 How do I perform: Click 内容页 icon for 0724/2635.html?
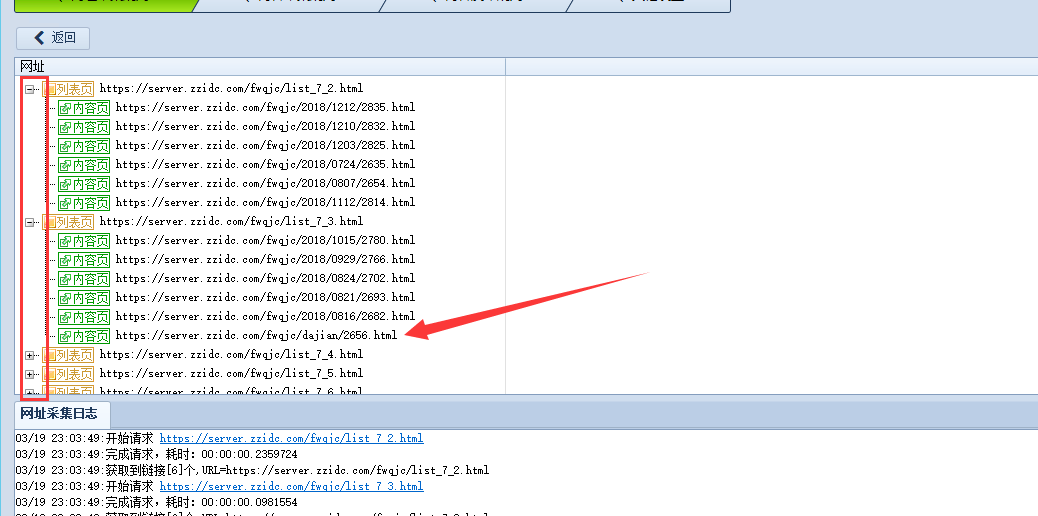pyautogui.click(x=83, y=165)
